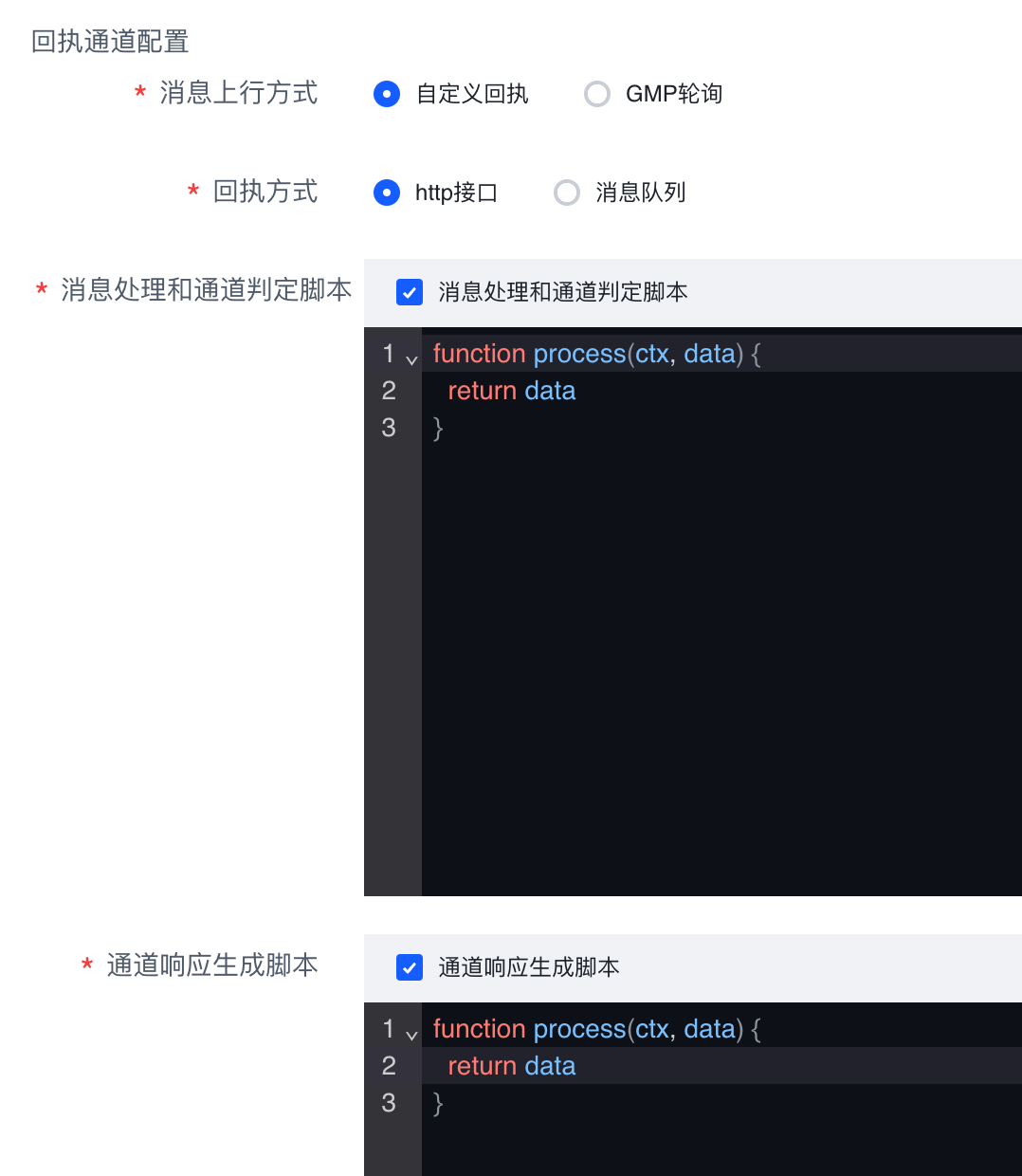Click line number 2 in the first editor

tap(389, 391)
